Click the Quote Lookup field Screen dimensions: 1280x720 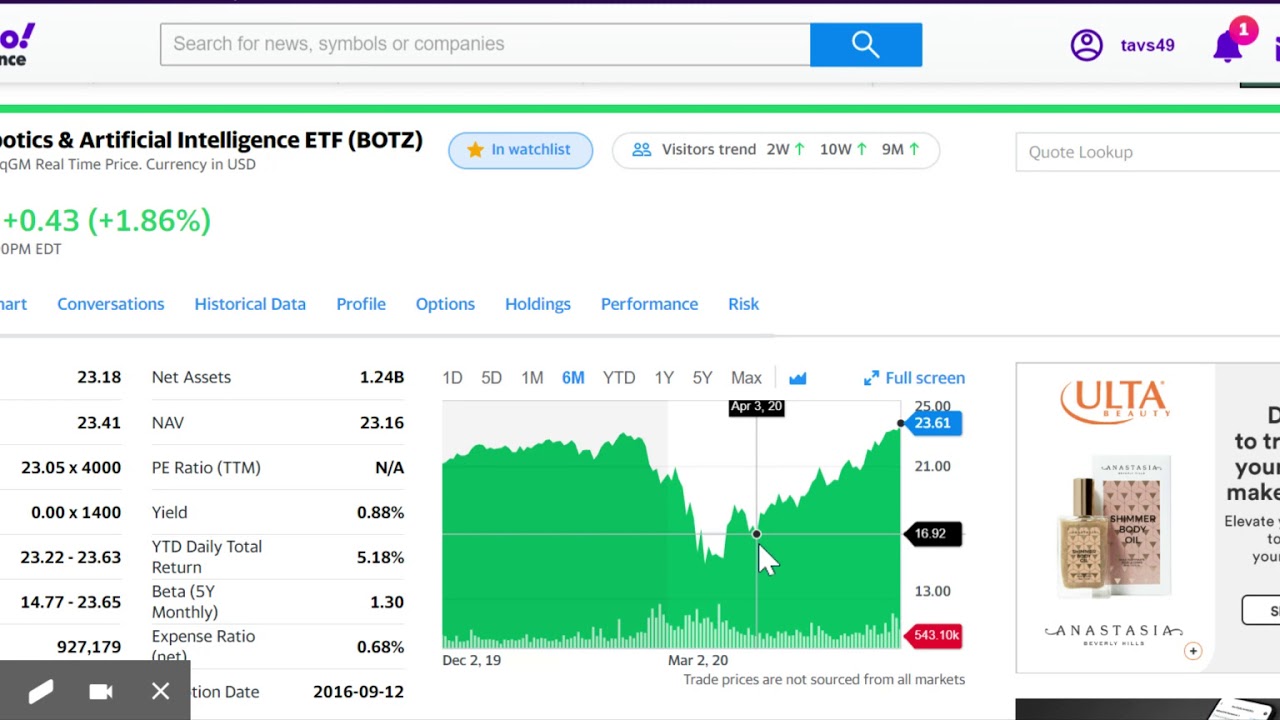click(1148, 152)
